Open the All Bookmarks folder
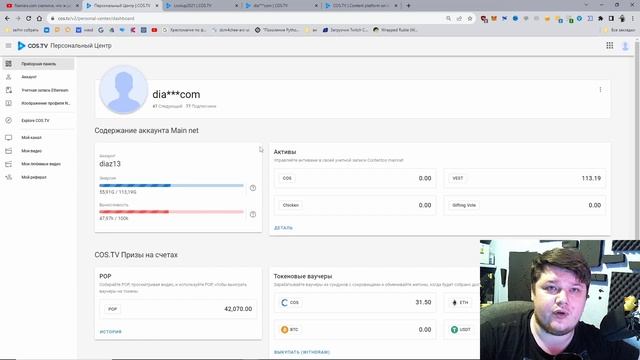 pos(619,30)
